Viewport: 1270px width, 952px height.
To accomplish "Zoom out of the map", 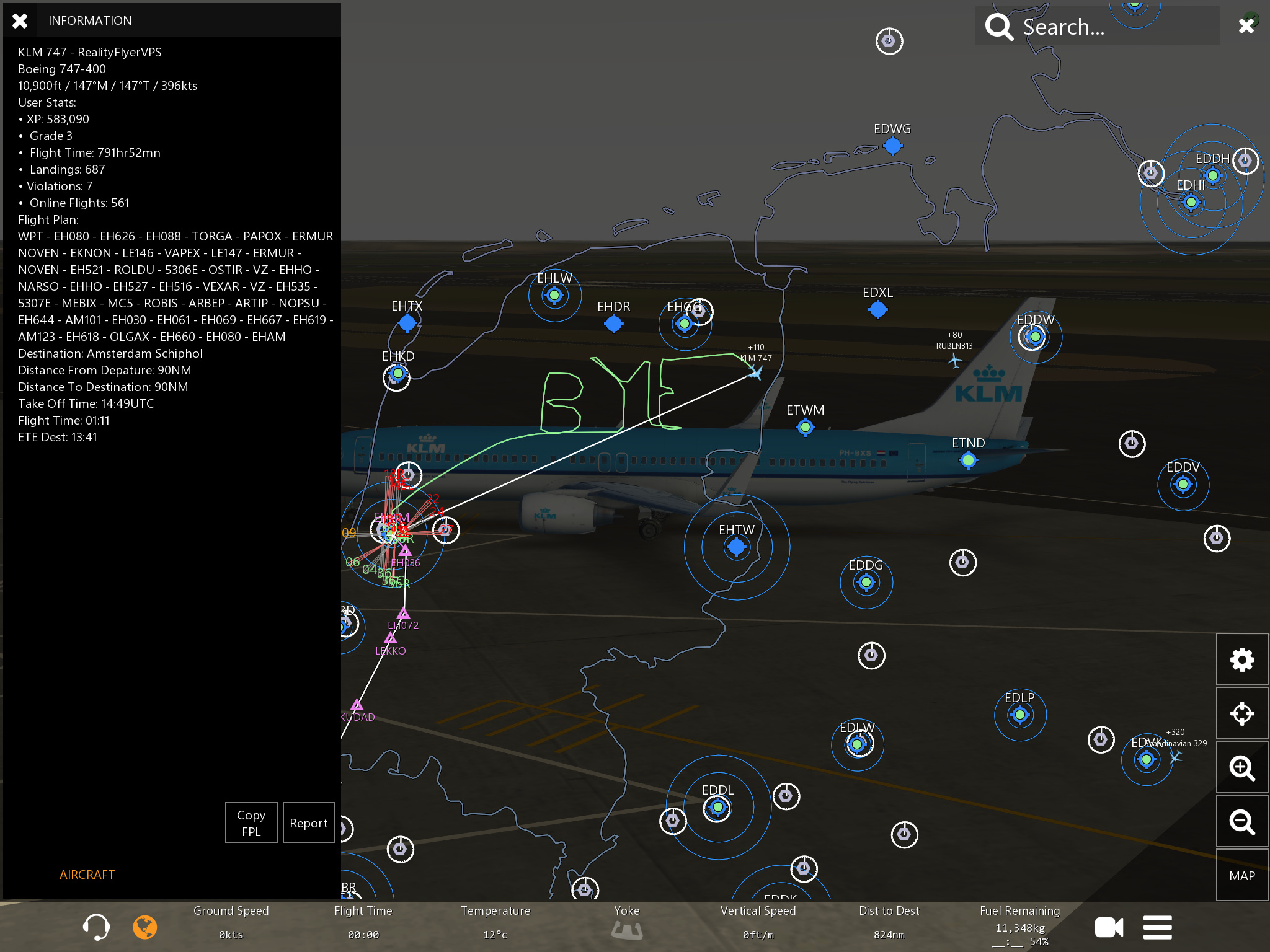I will pos(1242,822).
